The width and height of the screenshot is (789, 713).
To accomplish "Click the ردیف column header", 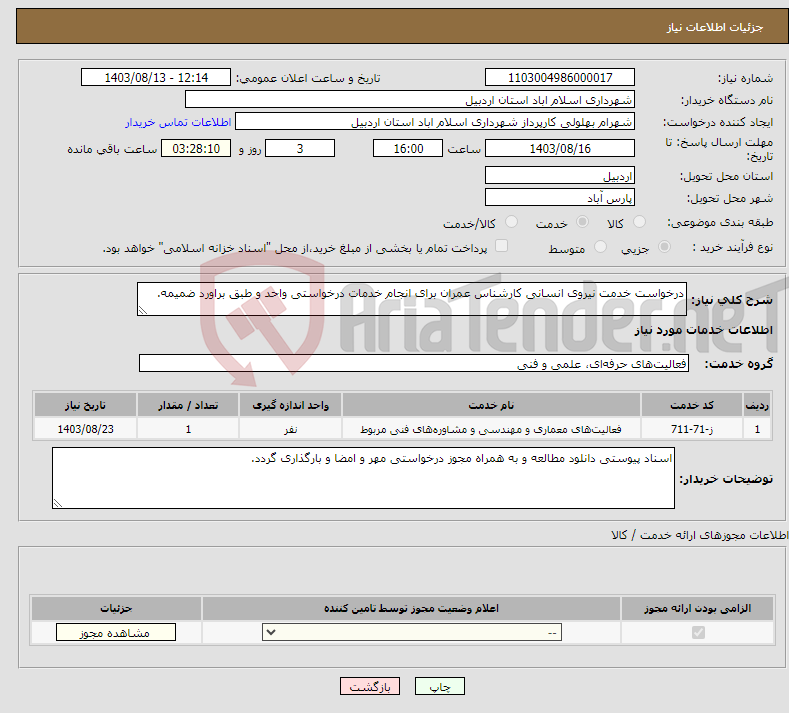I will point(757,405).
